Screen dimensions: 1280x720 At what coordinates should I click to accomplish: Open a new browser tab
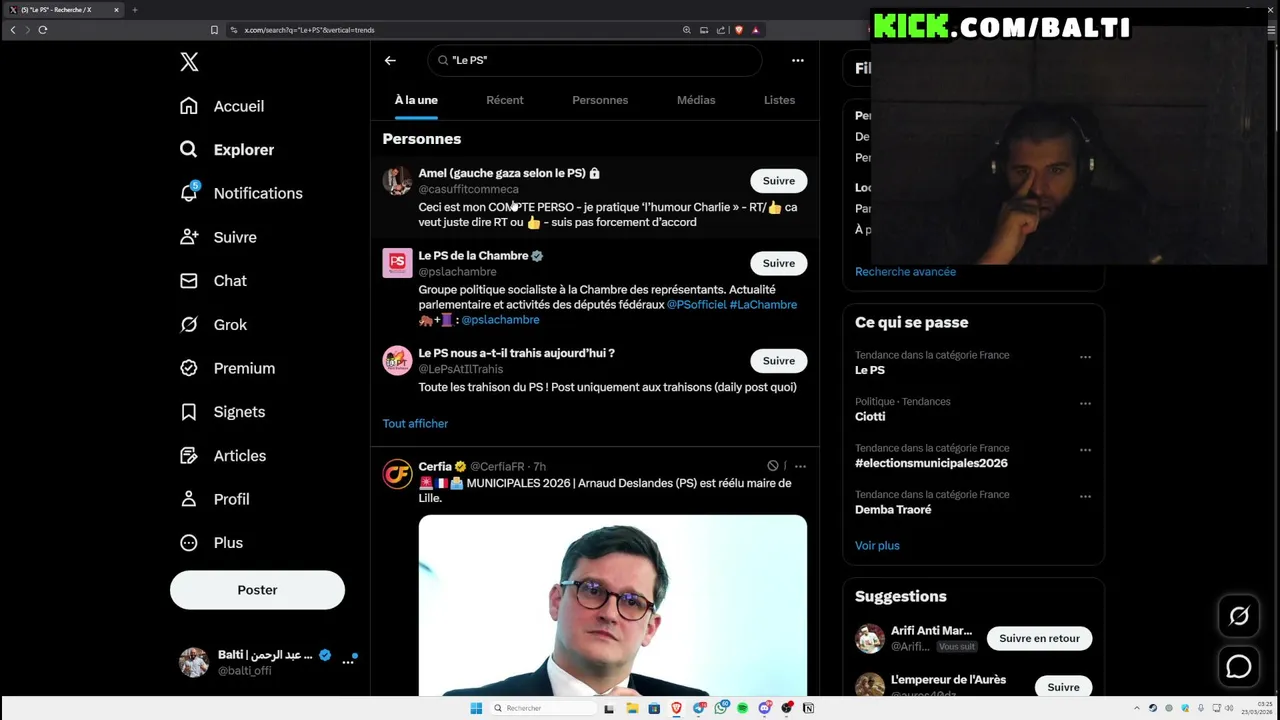click(x=135, y=10)
